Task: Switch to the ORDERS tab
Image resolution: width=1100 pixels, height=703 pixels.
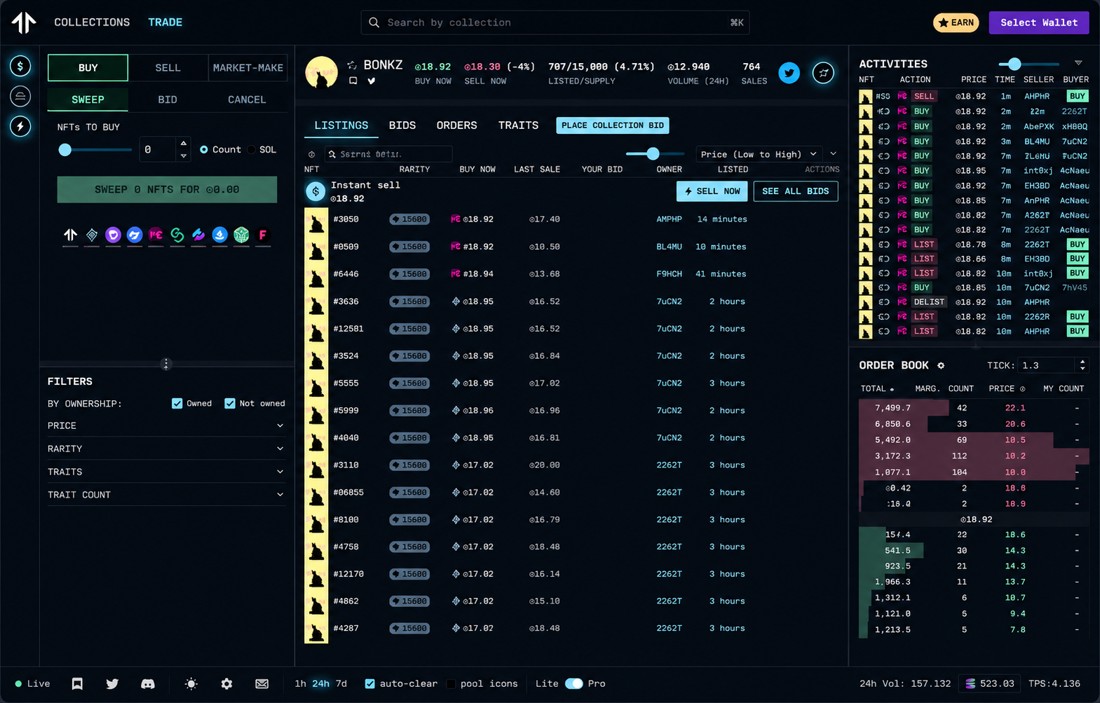Action: [x=457, y=126]
